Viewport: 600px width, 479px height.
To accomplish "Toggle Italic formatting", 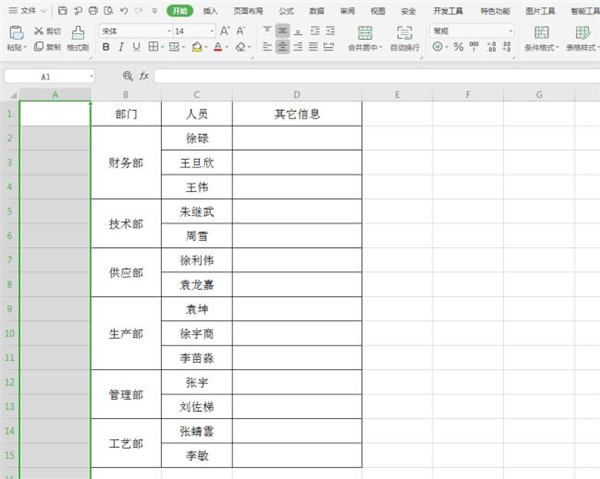I will 121,47.
